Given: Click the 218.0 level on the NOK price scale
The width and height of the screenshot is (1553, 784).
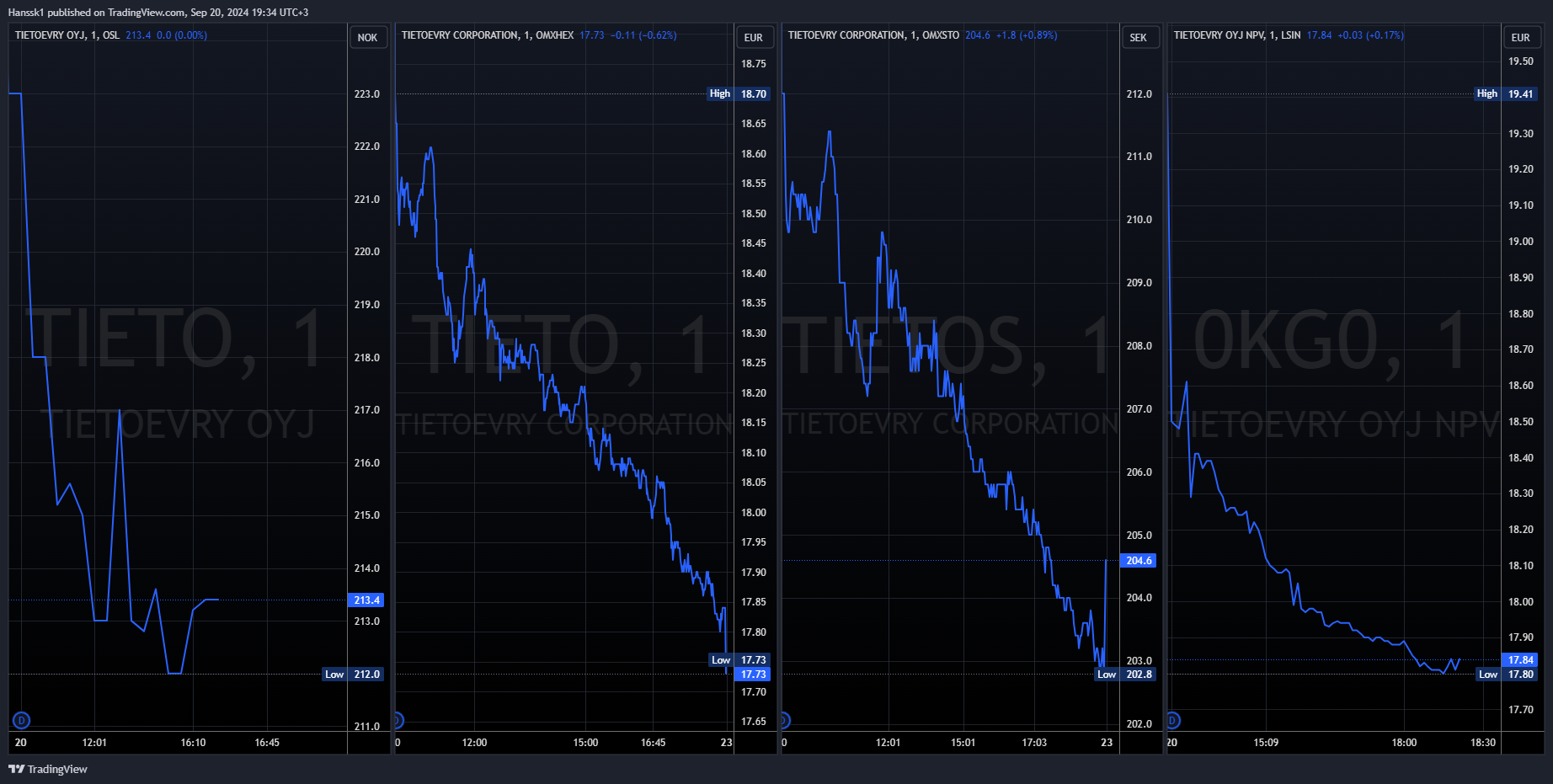Looking at the screenshot, I should (367, 358).
